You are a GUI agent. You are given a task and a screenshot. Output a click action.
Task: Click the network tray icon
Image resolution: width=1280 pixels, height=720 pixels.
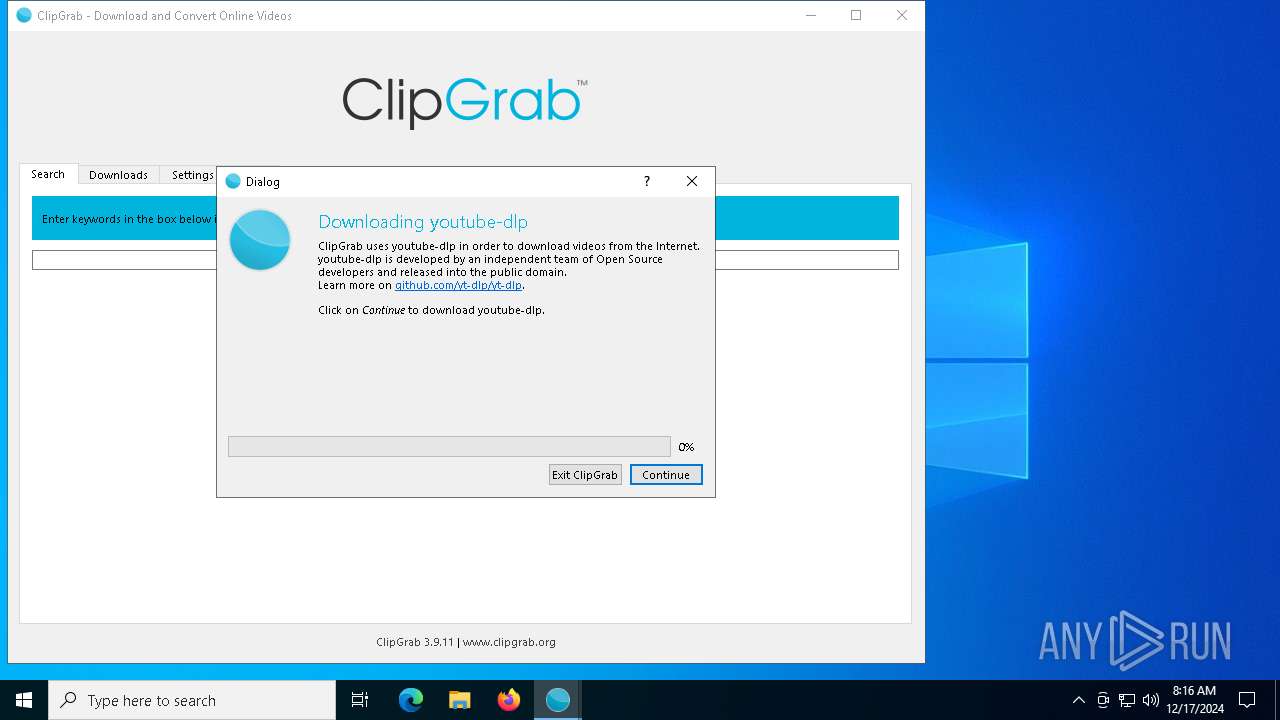tap(1127, 700)
